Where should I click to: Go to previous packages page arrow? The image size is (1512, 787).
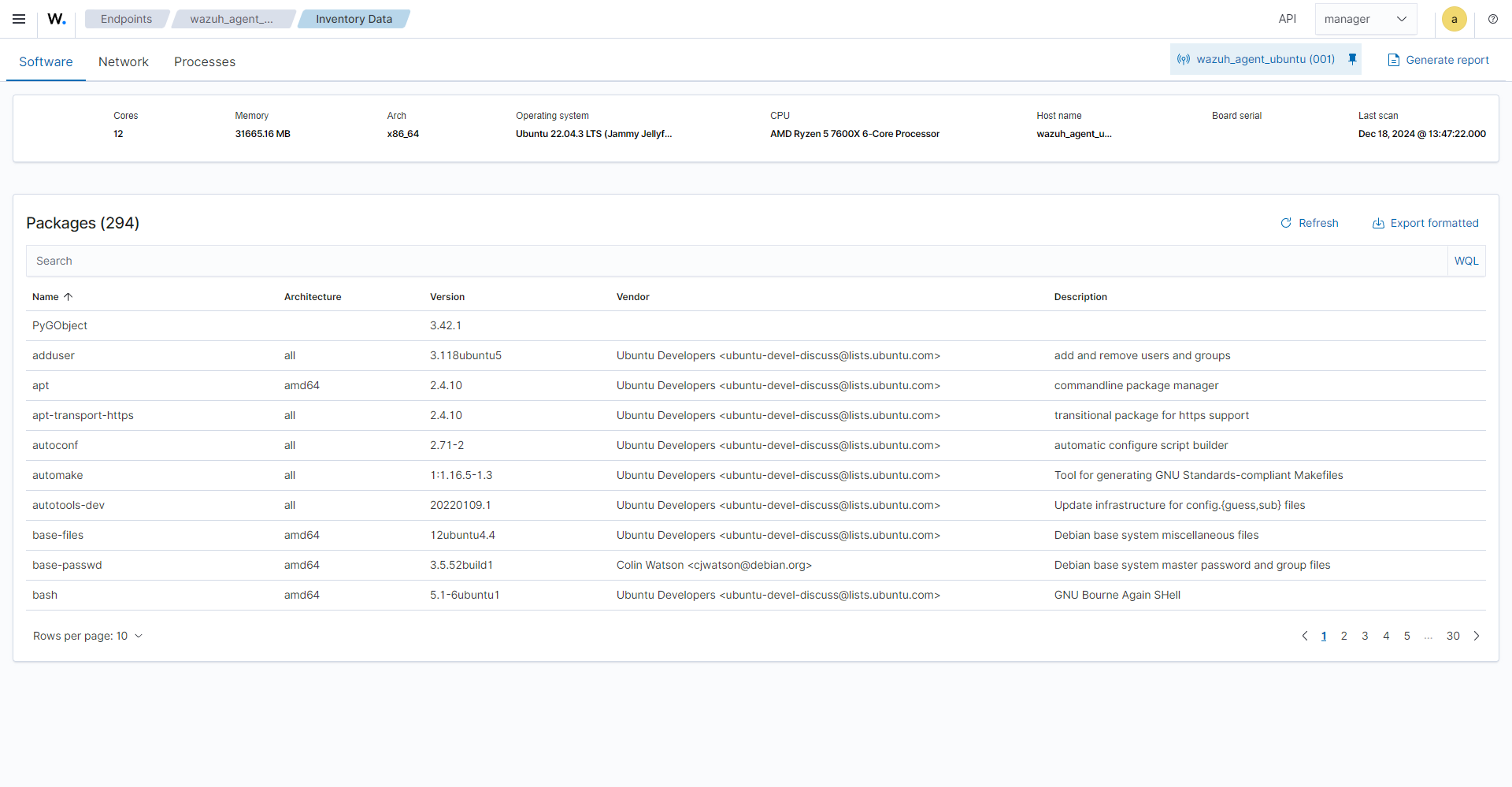click(x=1304, y=636)
